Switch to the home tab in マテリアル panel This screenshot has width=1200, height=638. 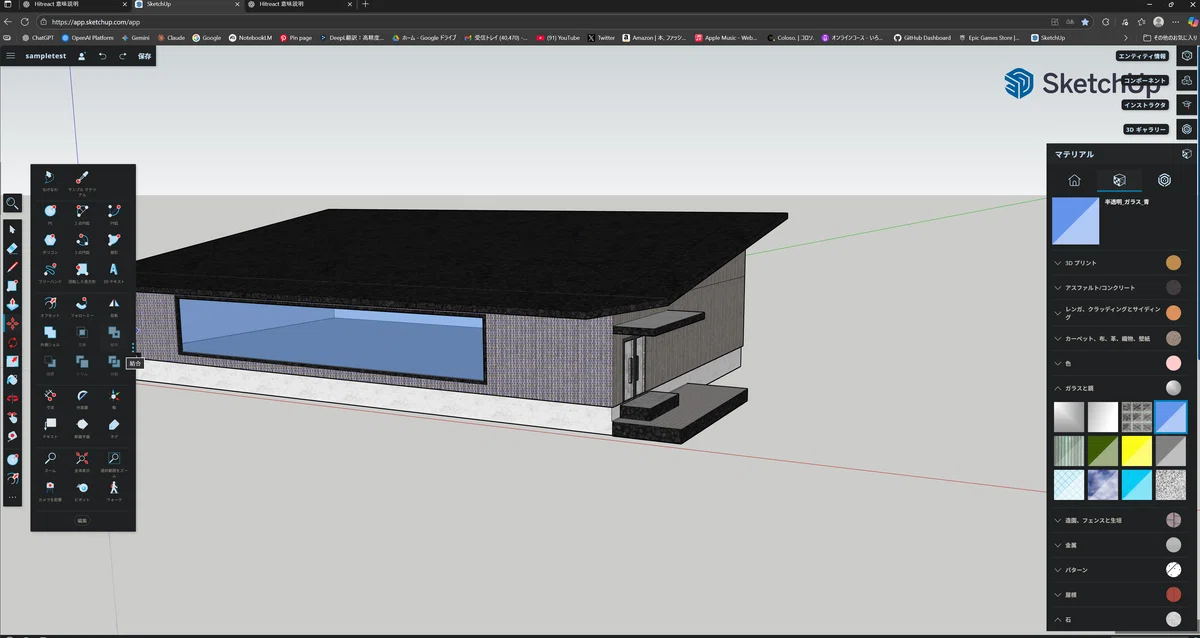[x=1074, y=181]
